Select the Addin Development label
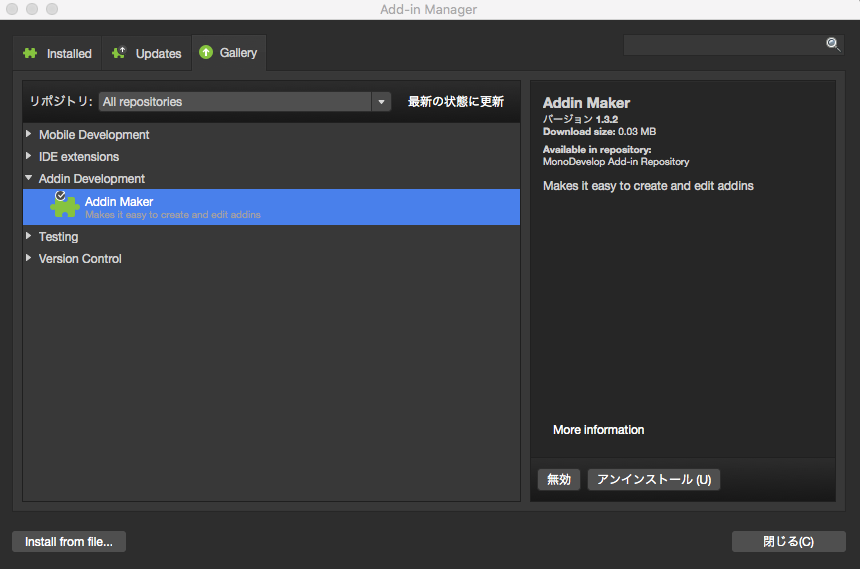 [92, 178]
